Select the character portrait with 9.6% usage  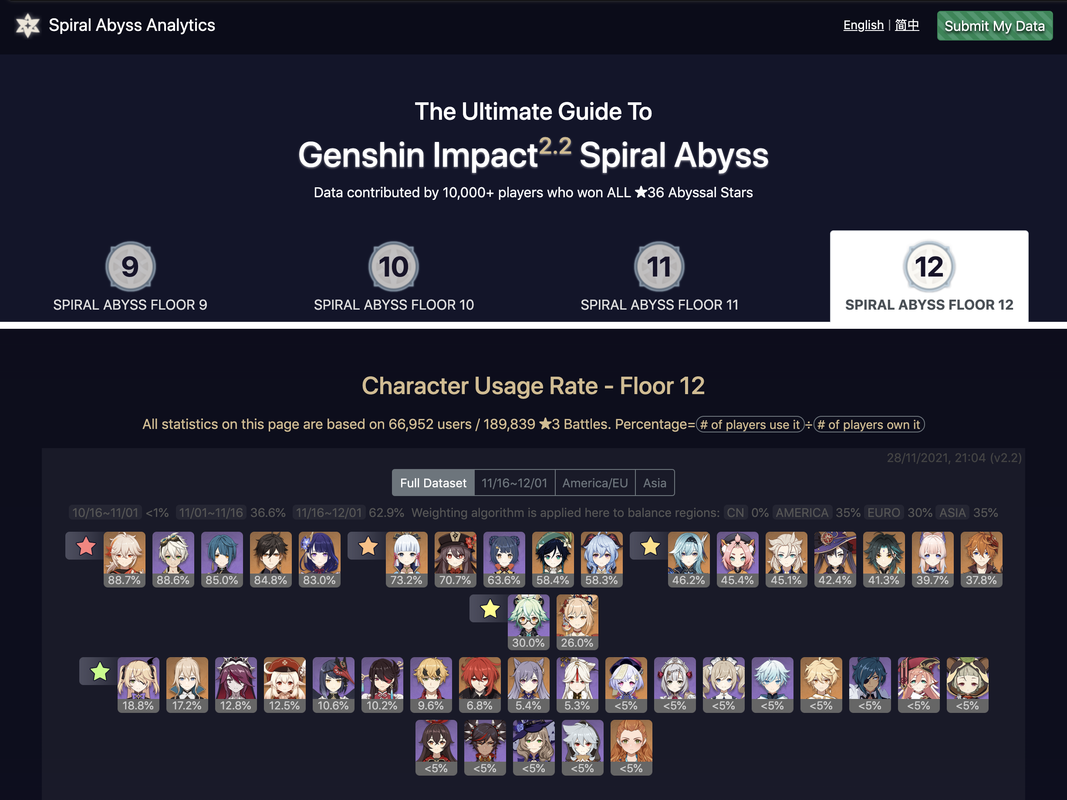(431, 684)
